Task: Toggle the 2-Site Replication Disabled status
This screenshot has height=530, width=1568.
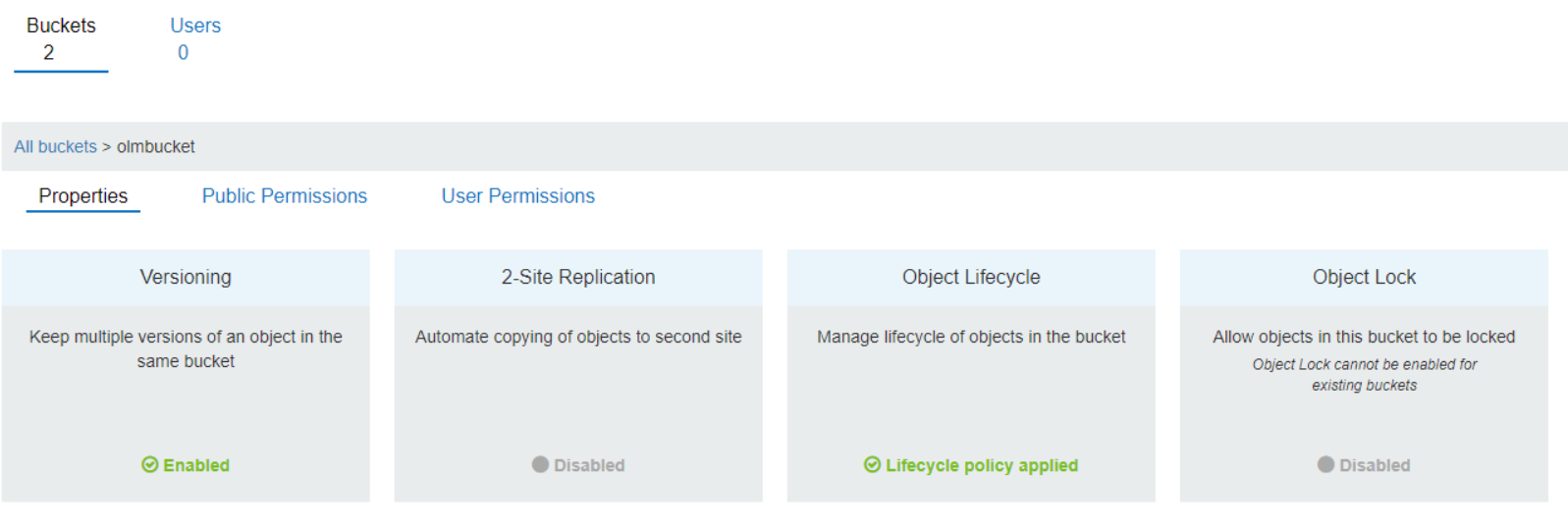Action: [588, 465]
